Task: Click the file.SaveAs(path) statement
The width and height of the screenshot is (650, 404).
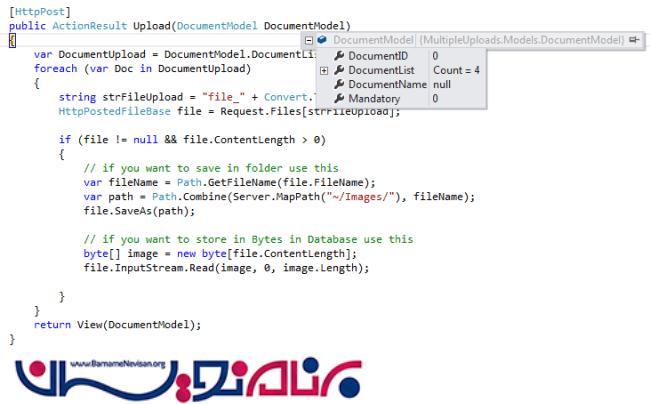Action: tap(139, 211)
